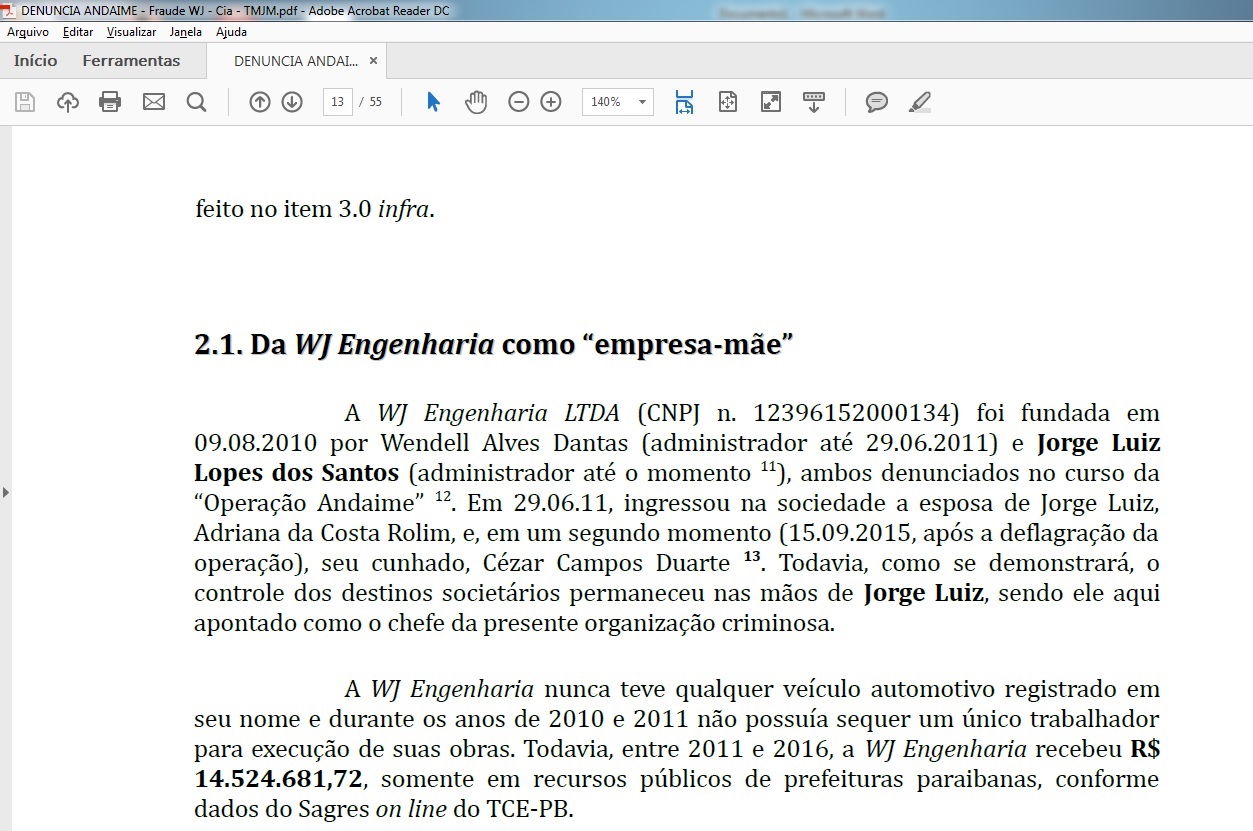Open the 140% zoom level dropdown
1253x831 pixels.
pyautogui.click(x=641, y=102)
